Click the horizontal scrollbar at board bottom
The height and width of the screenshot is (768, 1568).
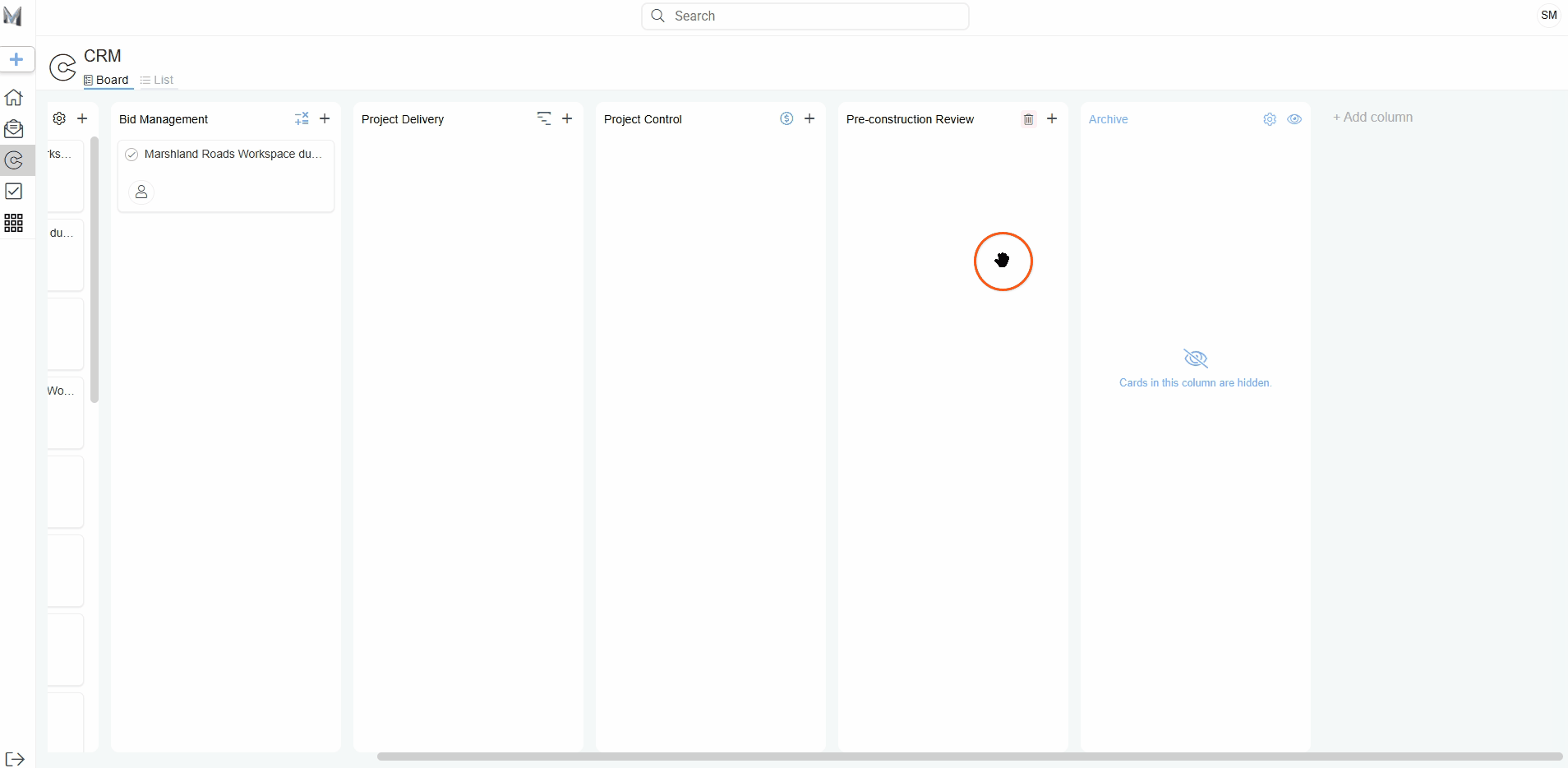[x=970, y=756]
